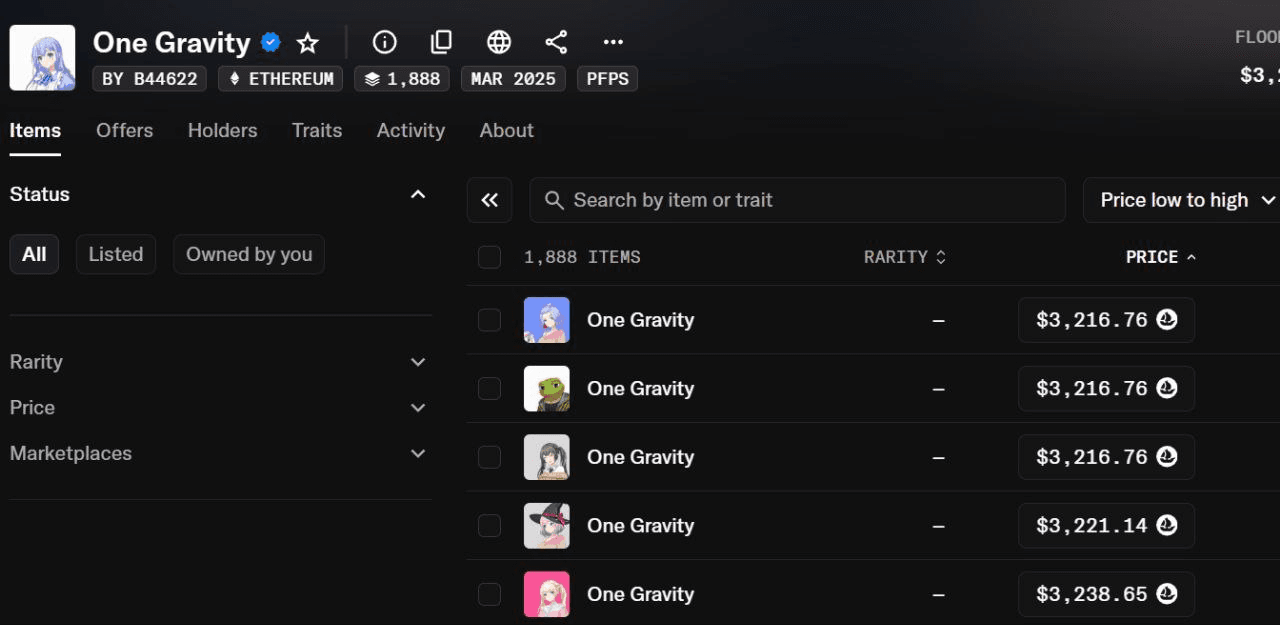
Task: Click the marketplace logo beside the $3,238.65 price
Action: point(1167,594)
